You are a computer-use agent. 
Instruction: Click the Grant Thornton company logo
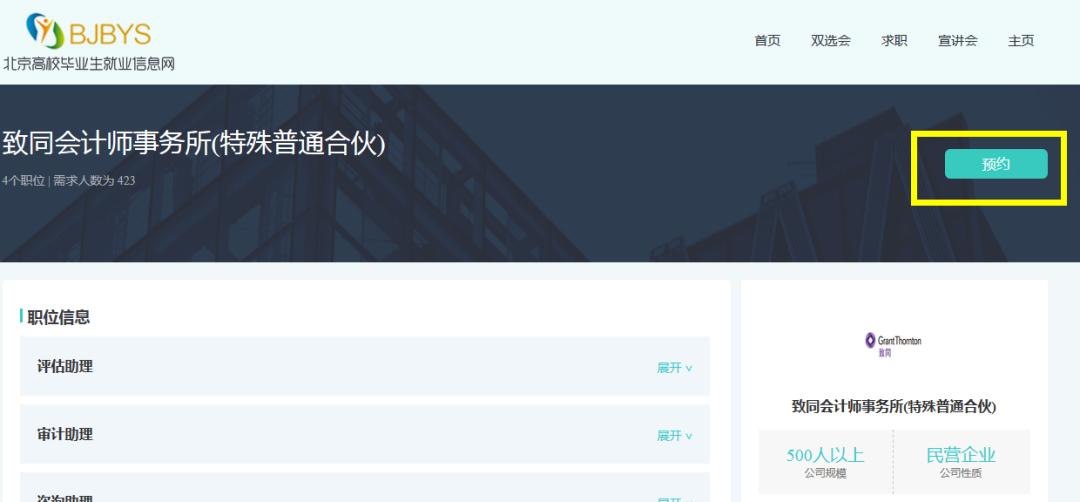(x=893, y=344)
